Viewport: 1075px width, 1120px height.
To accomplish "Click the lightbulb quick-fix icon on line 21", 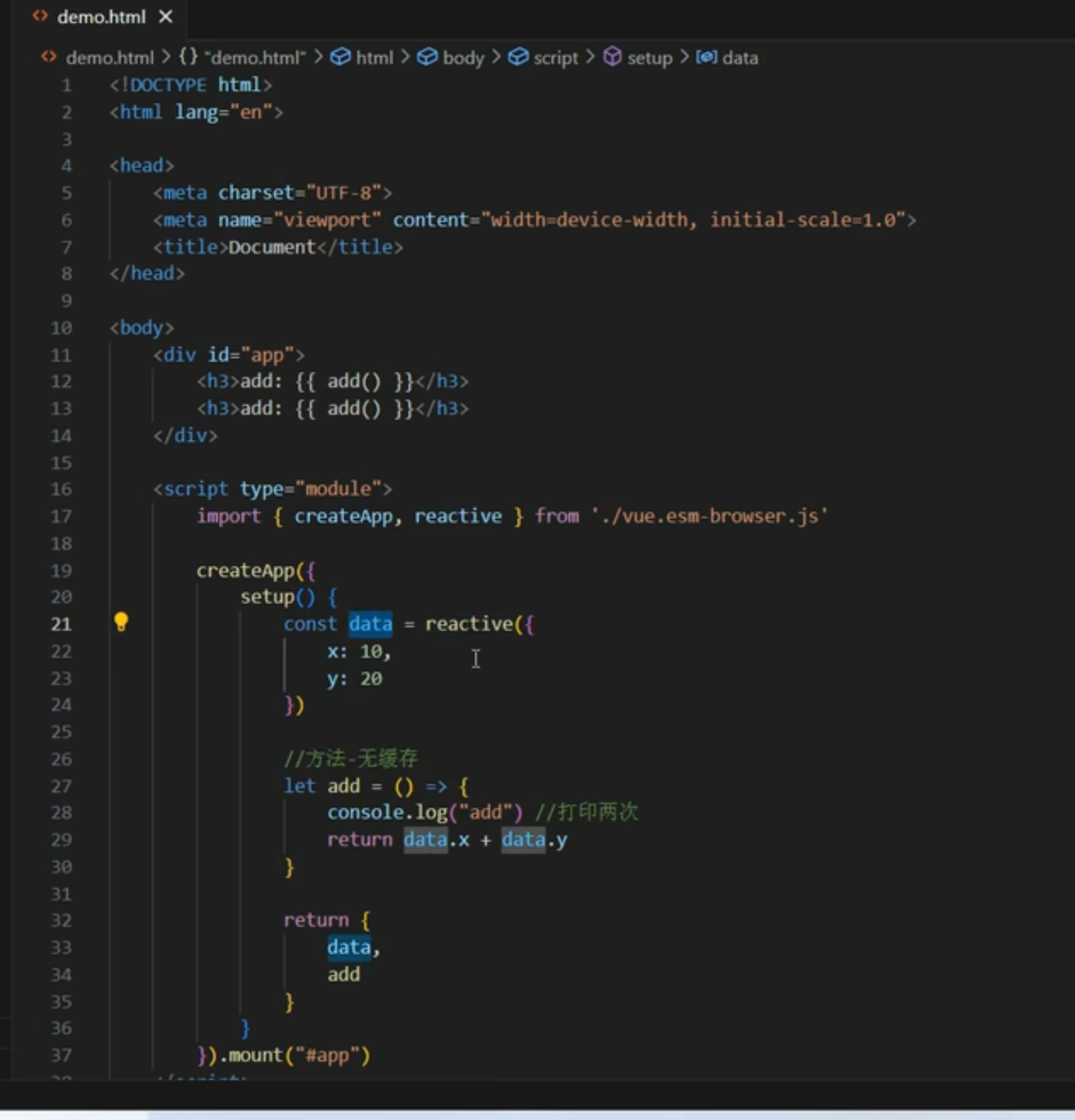I will click(x=121, y=622).
